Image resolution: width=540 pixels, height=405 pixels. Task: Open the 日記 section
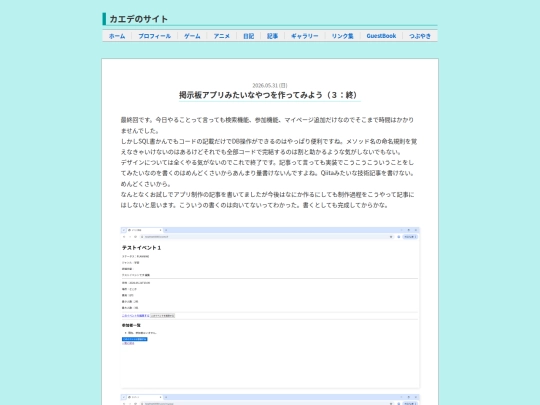[248, 36]
